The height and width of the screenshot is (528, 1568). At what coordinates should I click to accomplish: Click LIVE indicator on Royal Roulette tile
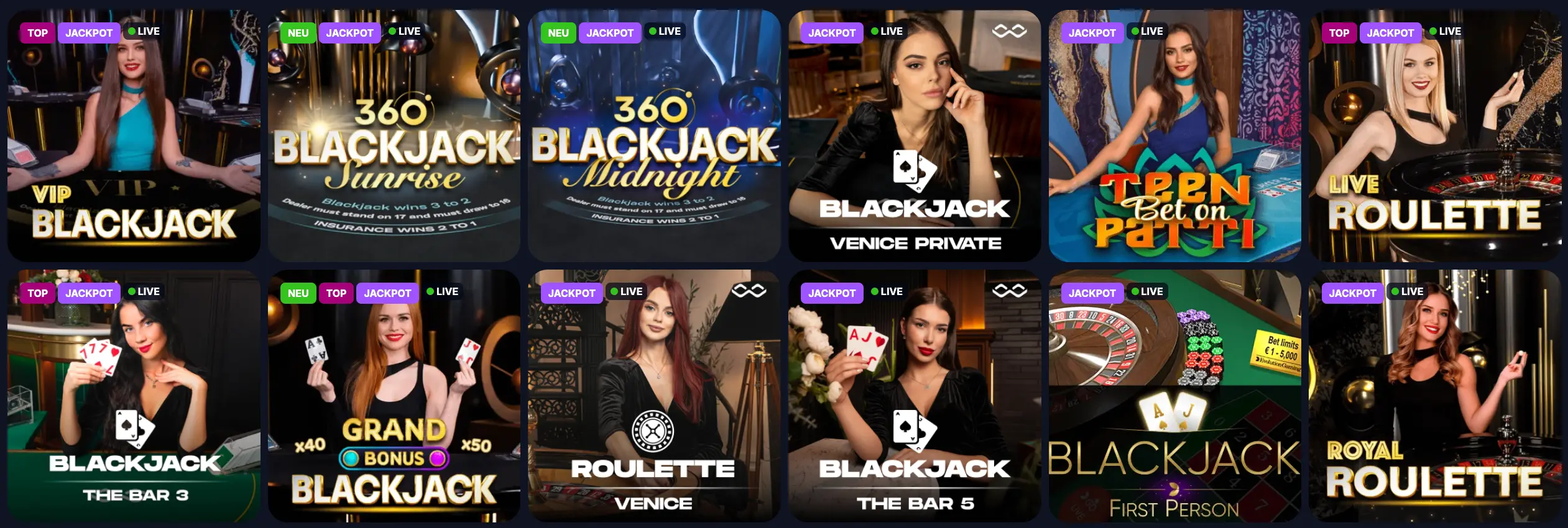coord(1408,291)
